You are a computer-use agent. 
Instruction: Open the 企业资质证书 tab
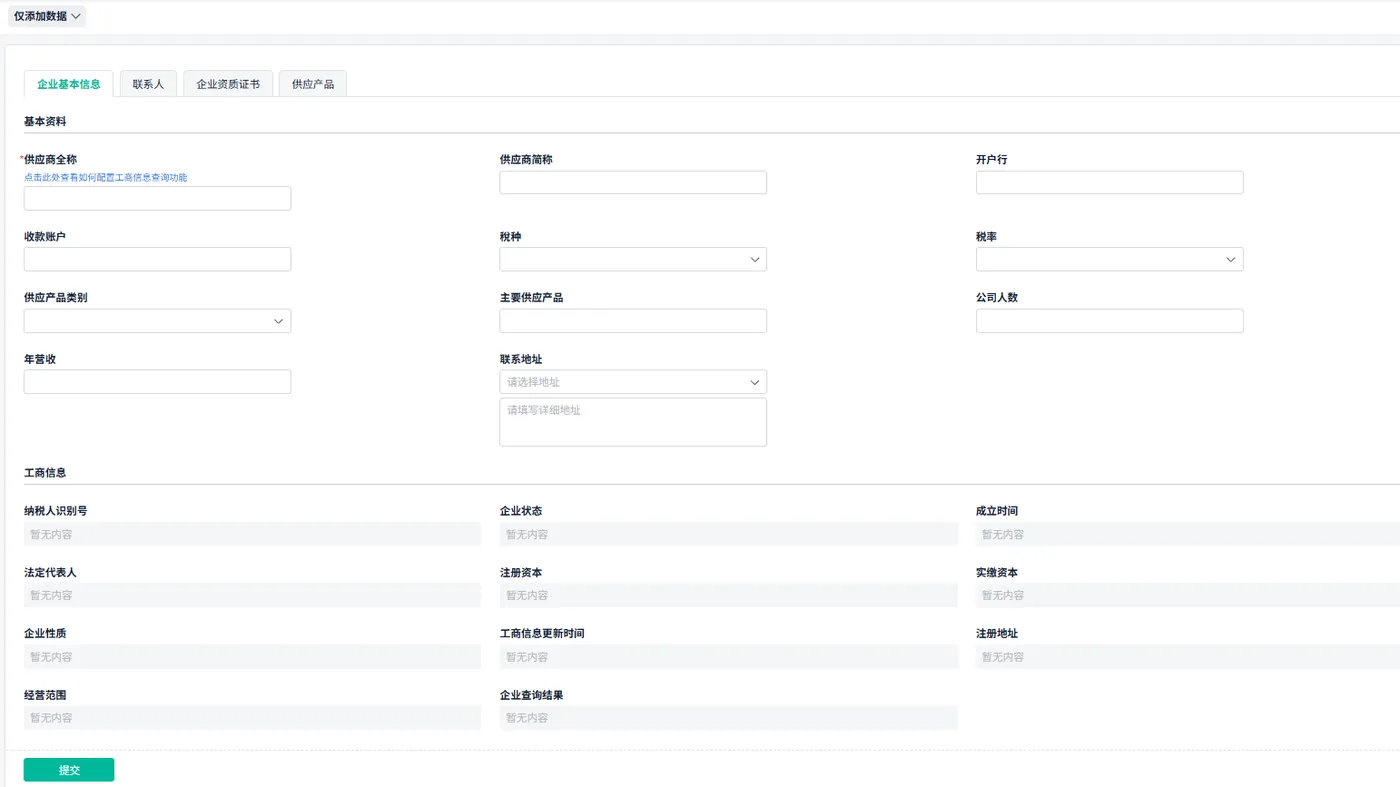[228, 84]
